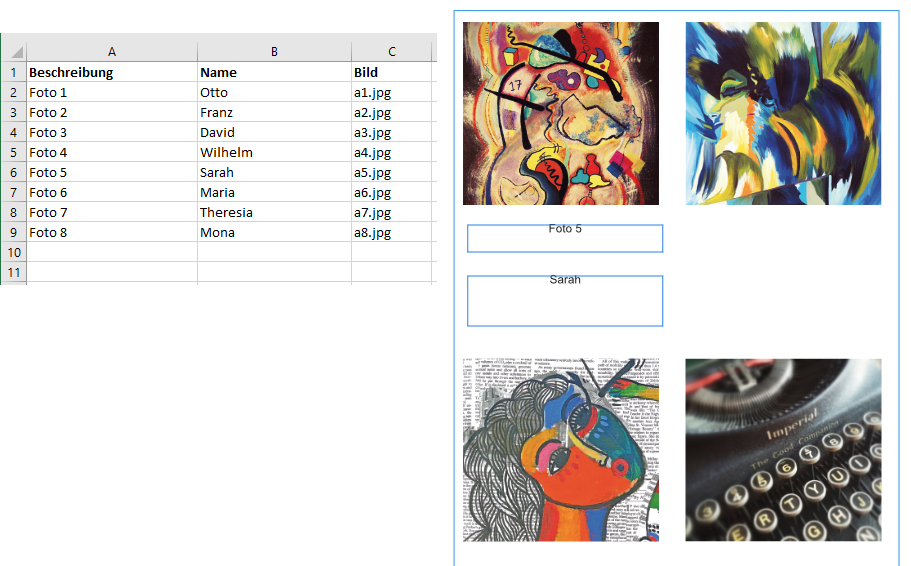Click the newspaper face artwork image

coord(561,450)
